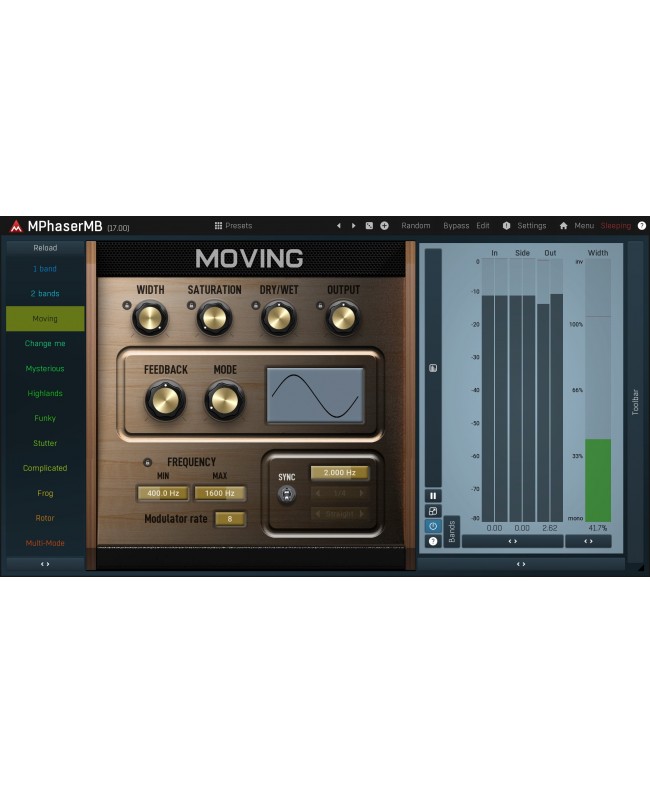Select next sync length right of 1/4
This screenshot has width=650, height=794.
[361, 493]
